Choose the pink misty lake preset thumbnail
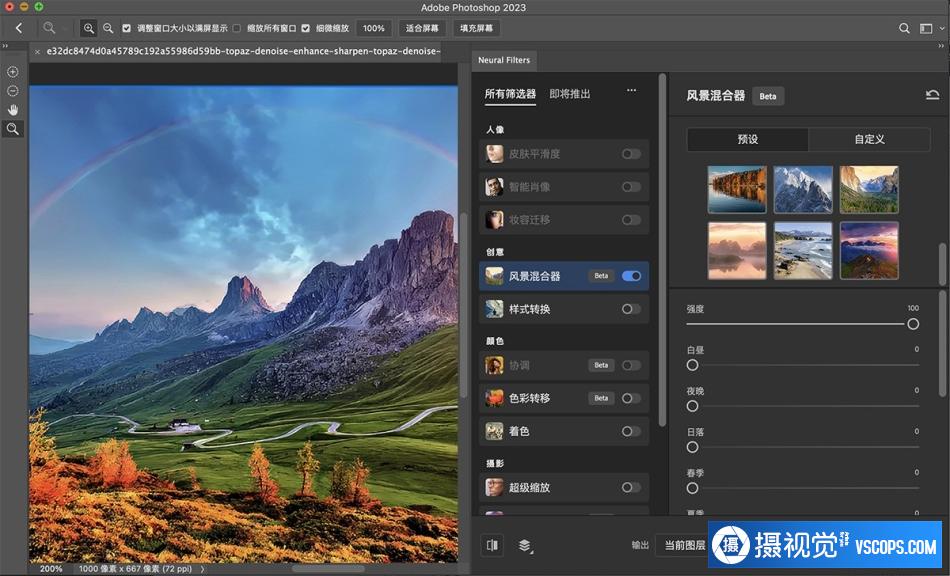This screenshot has width=950, height=576. [737, 251]
